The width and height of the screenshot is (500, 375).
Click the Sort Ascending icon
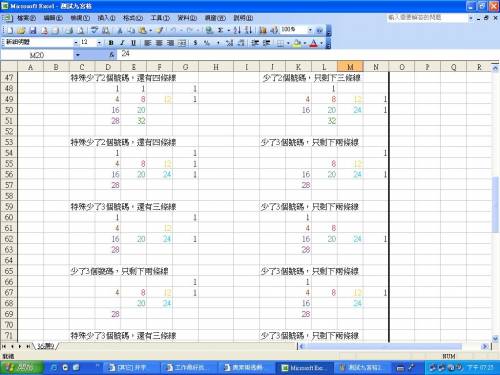coord(237,30)
